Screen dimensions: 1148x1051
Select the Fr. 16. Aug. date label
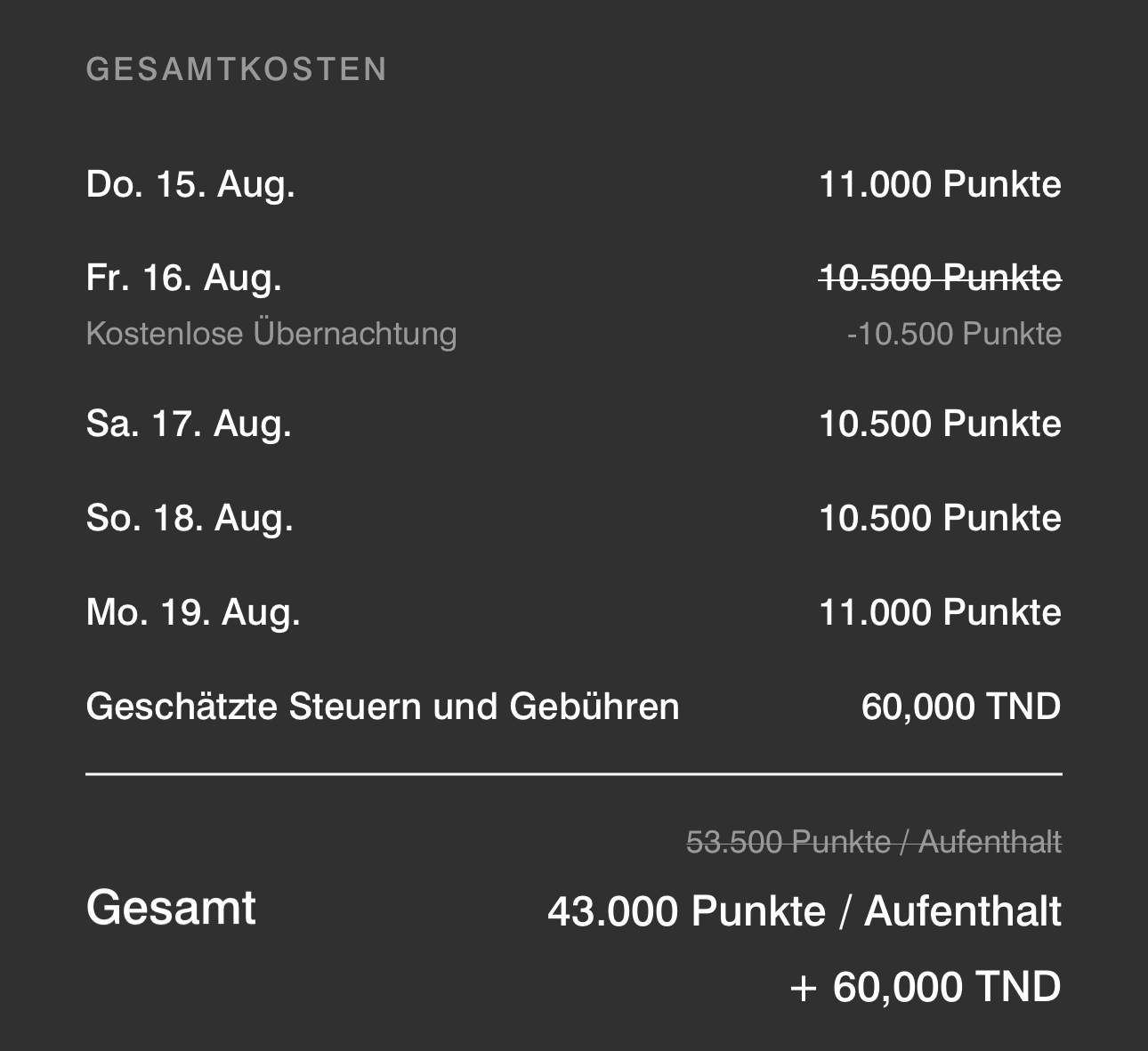pos(184,279)
